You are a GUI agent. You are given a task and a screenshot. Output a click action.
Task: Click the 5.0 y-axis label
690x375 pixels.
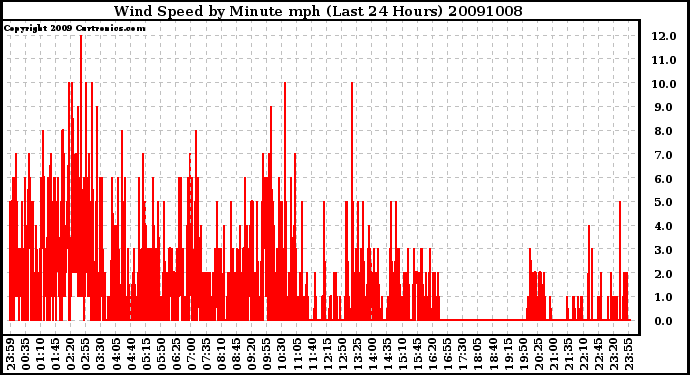coord(664,202)
